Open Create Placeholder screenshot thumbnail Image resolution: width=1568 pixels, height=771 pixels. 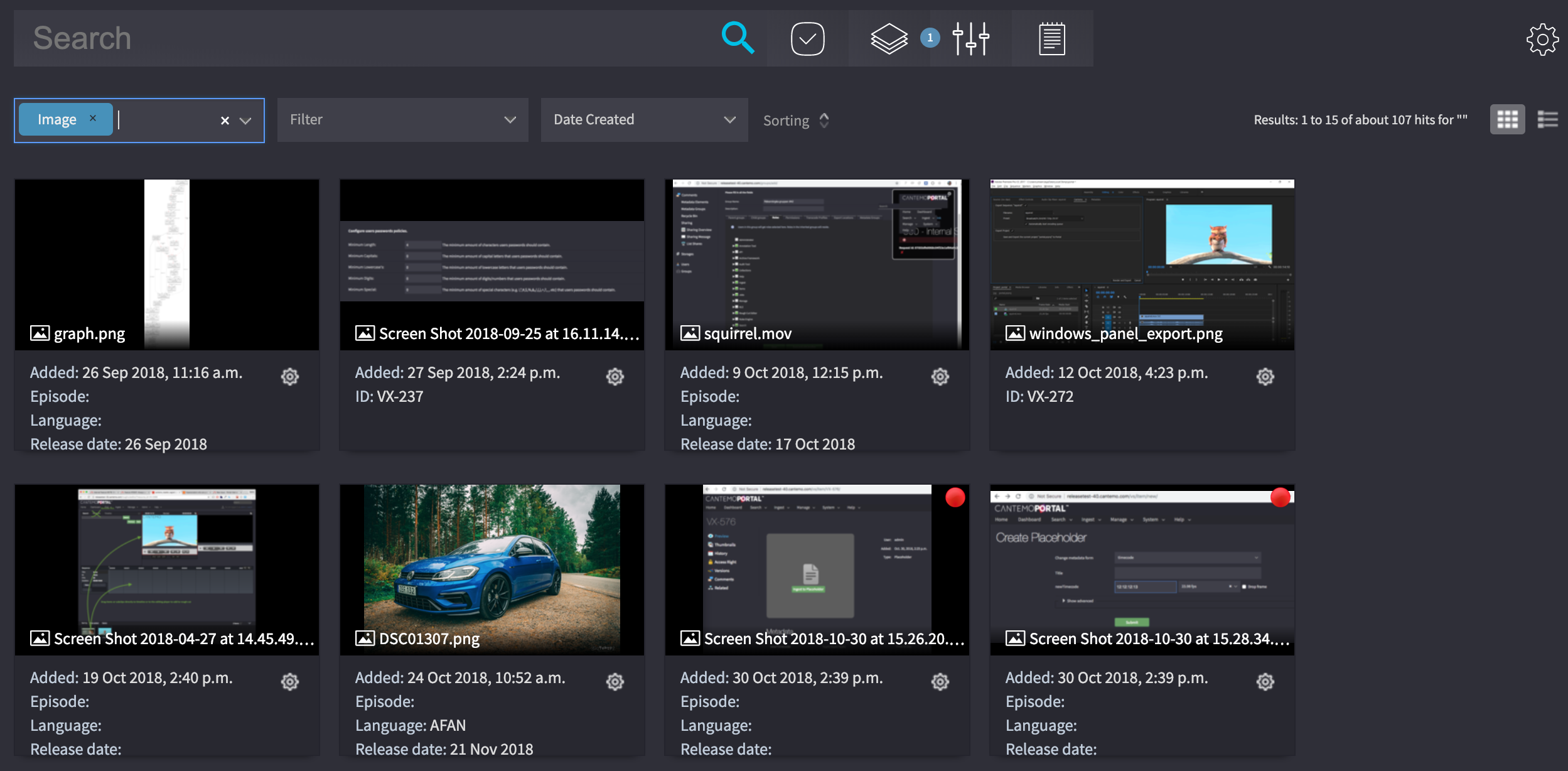point(1142,569)
